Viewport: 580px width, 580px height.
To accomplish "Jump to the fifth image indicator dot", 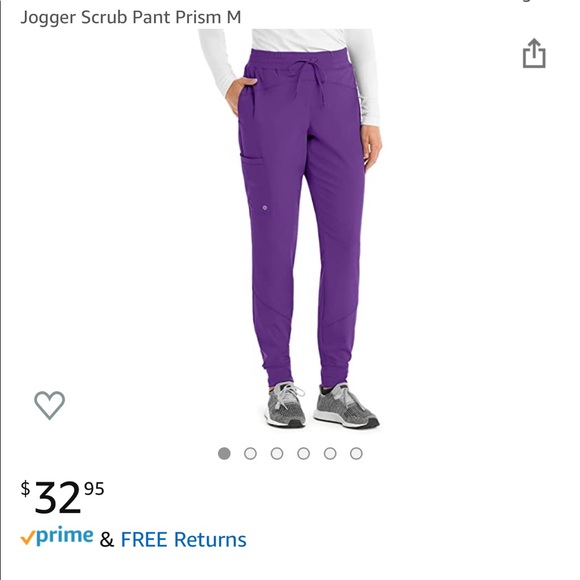I will pyautogui.click(x=330, y=453).
